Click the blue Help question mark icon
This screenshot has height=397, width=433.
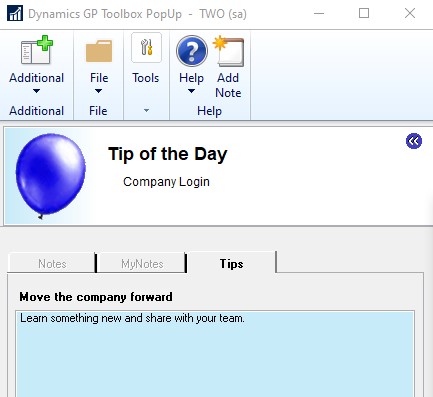coord(192,51)
